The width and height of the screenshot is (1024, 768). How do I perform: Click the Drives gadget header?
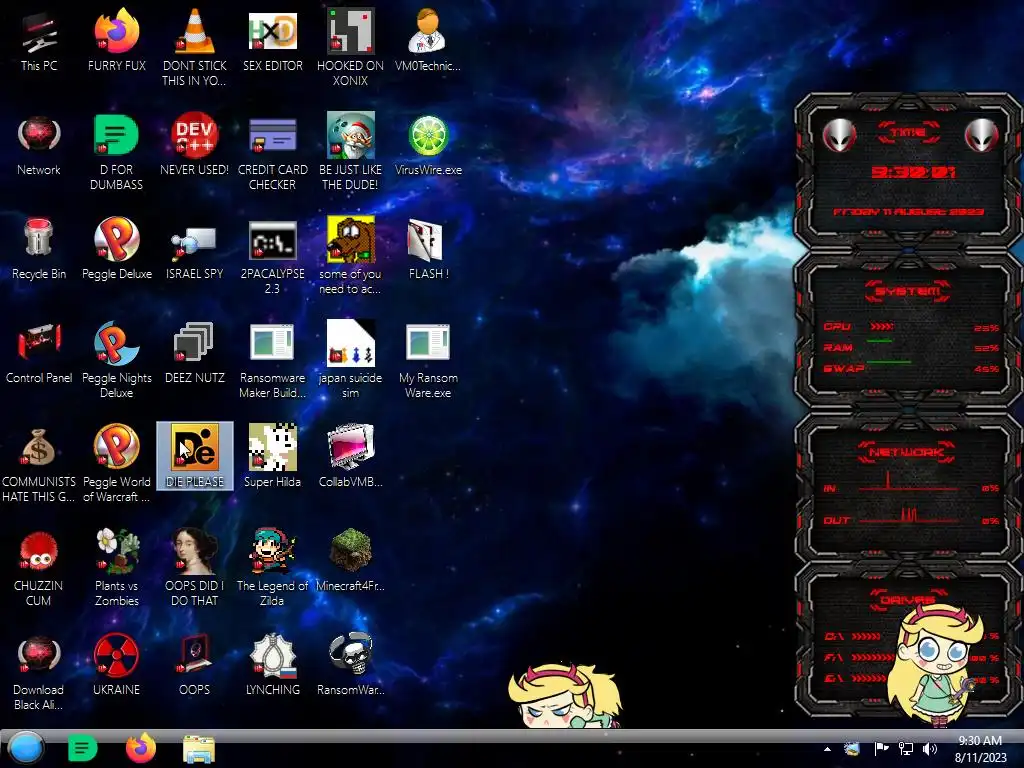[x=908, y=600]
